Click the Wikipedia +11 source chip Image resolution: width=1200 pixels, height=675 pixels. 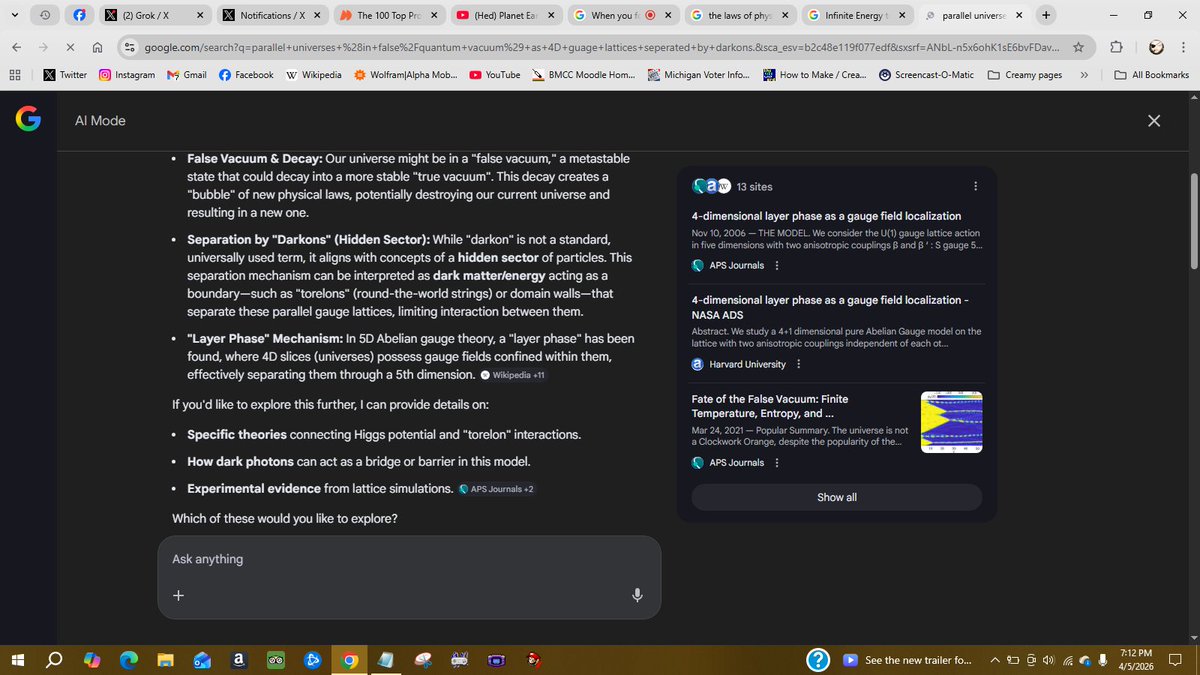[513, 375]
